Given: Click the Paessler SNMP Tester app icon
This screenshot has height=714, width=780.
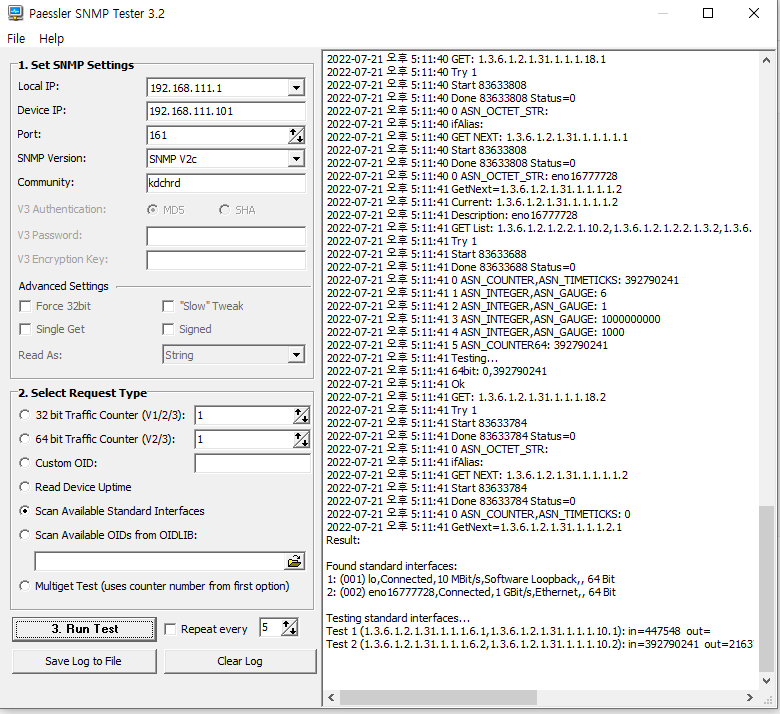Looking at the screenshot, I should (x=15, y=13).
